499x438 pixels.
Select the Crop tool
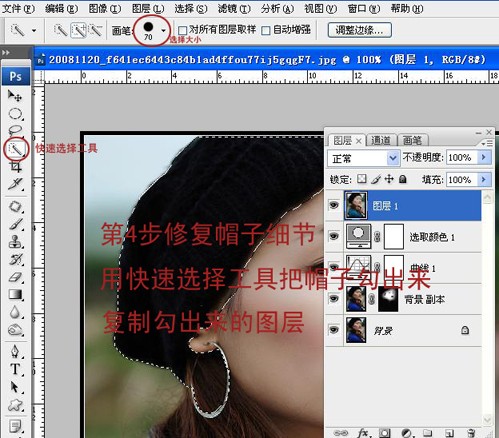point(15,167)
